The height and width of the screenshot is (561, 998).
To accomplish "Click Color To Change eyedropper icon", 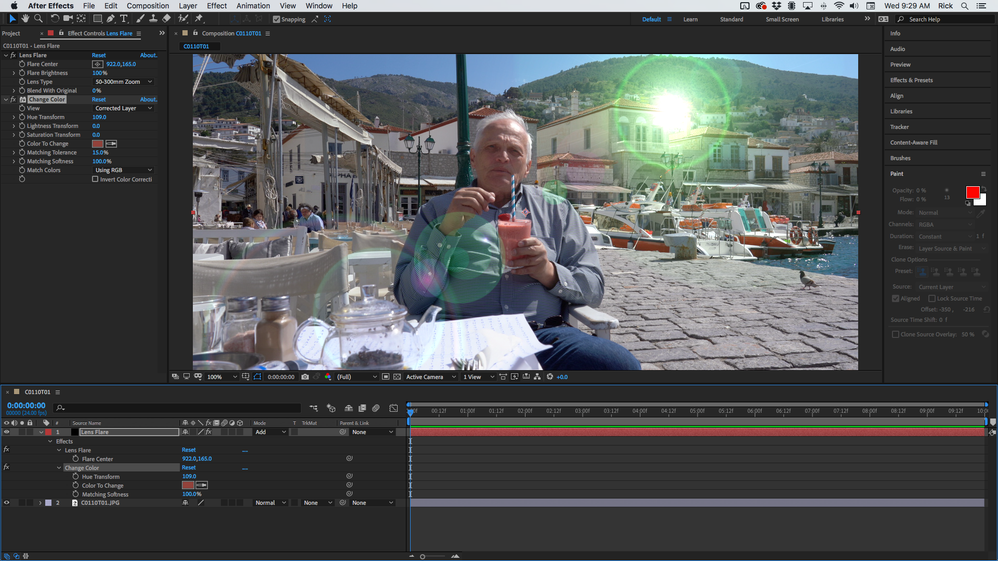I will coord(111,144).
